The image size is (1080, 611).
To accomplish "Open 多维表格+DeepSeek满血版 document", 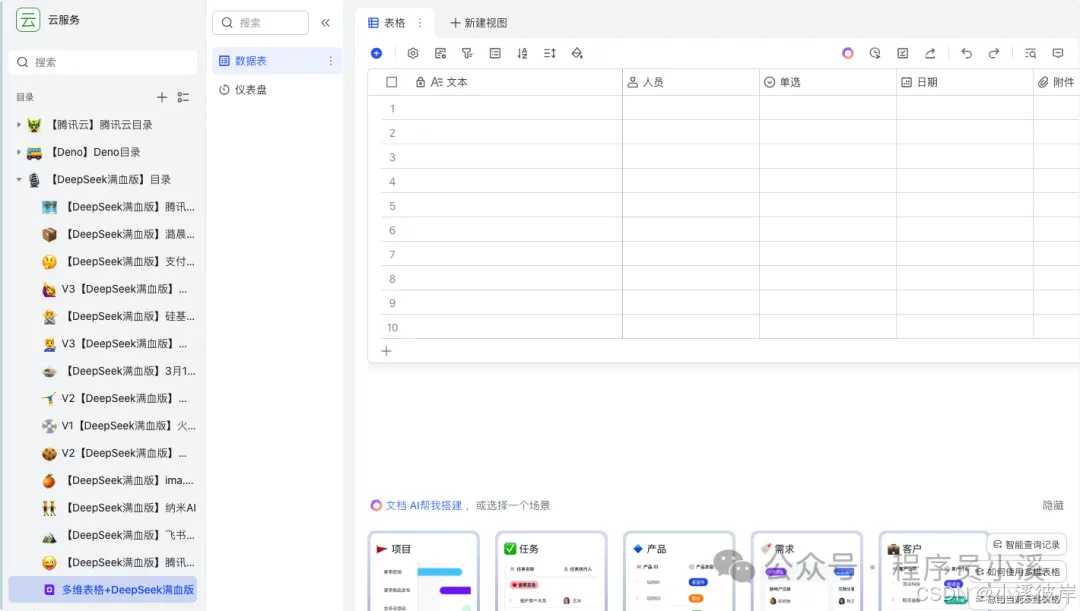I will 103,590.
